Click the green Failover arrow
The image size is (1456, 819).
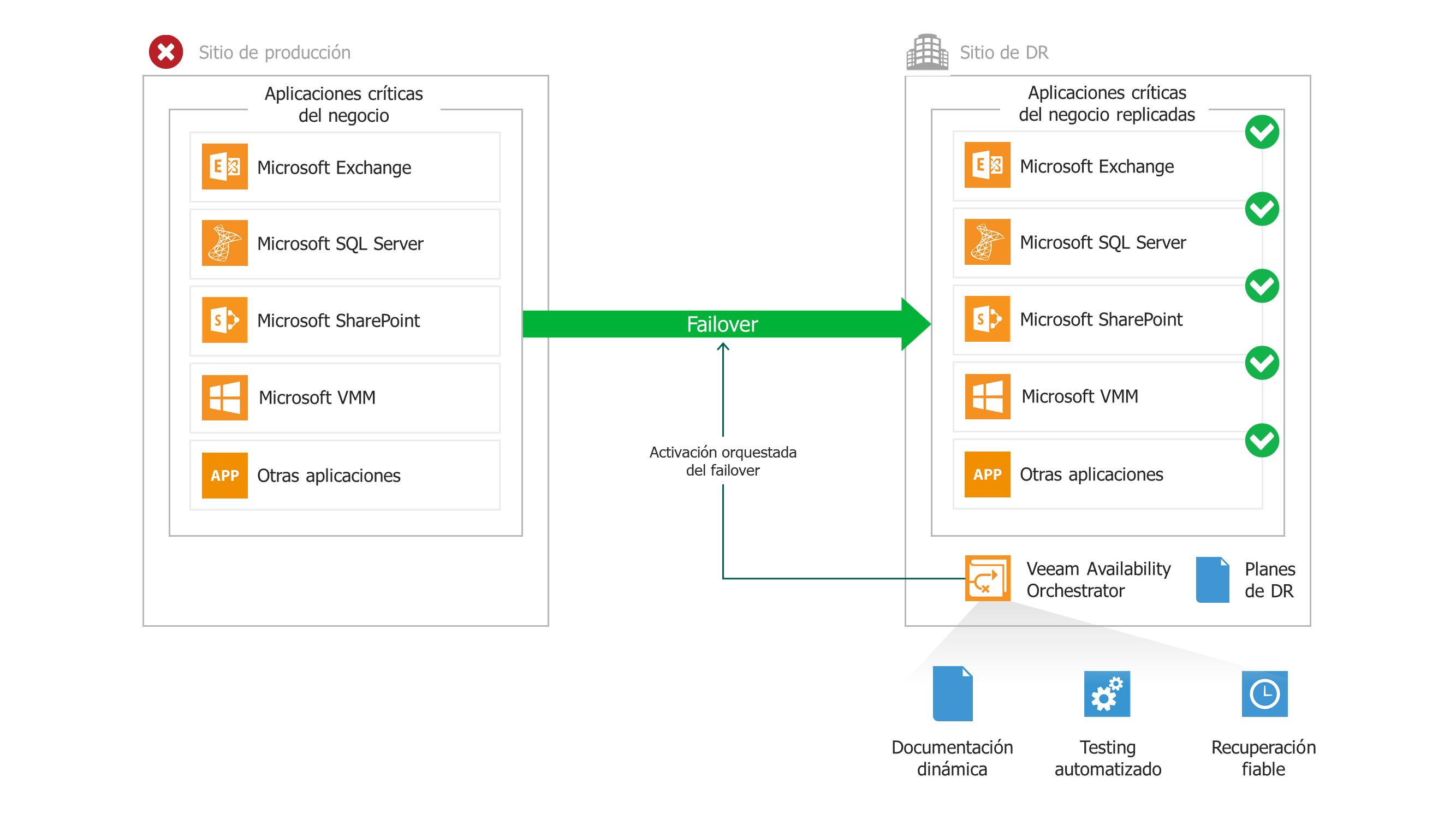pyautogui.click(x=722, y=324)
